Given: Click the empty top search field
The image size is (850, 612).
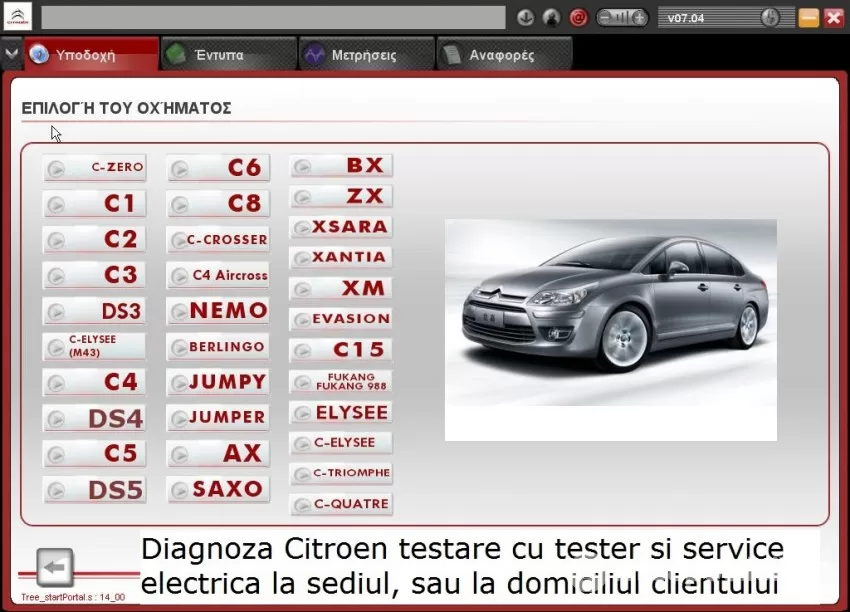Looking at the screenshot, I should (273, 18).
